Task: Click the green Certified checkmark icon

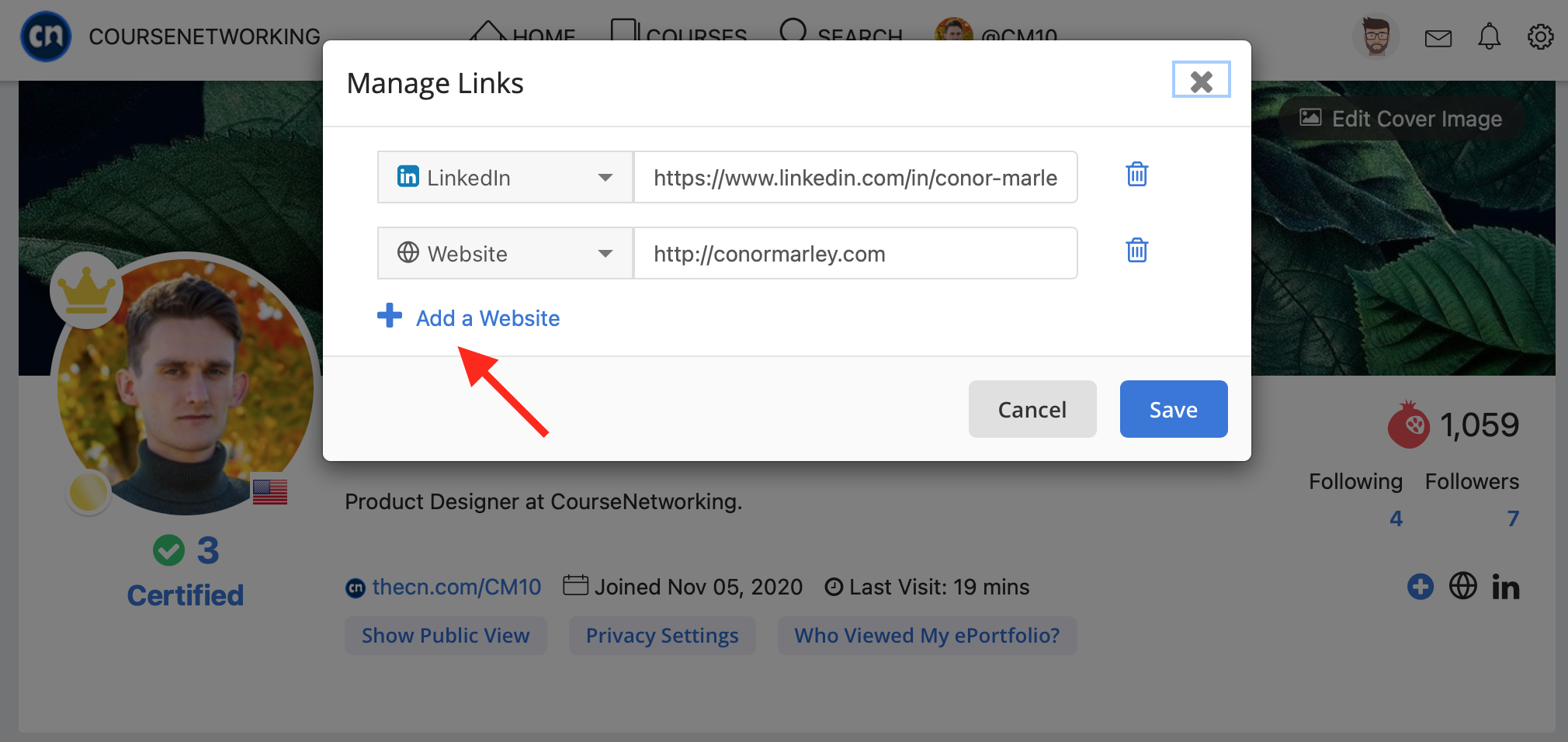Action: pyautogui.click(x=168, y=550)
